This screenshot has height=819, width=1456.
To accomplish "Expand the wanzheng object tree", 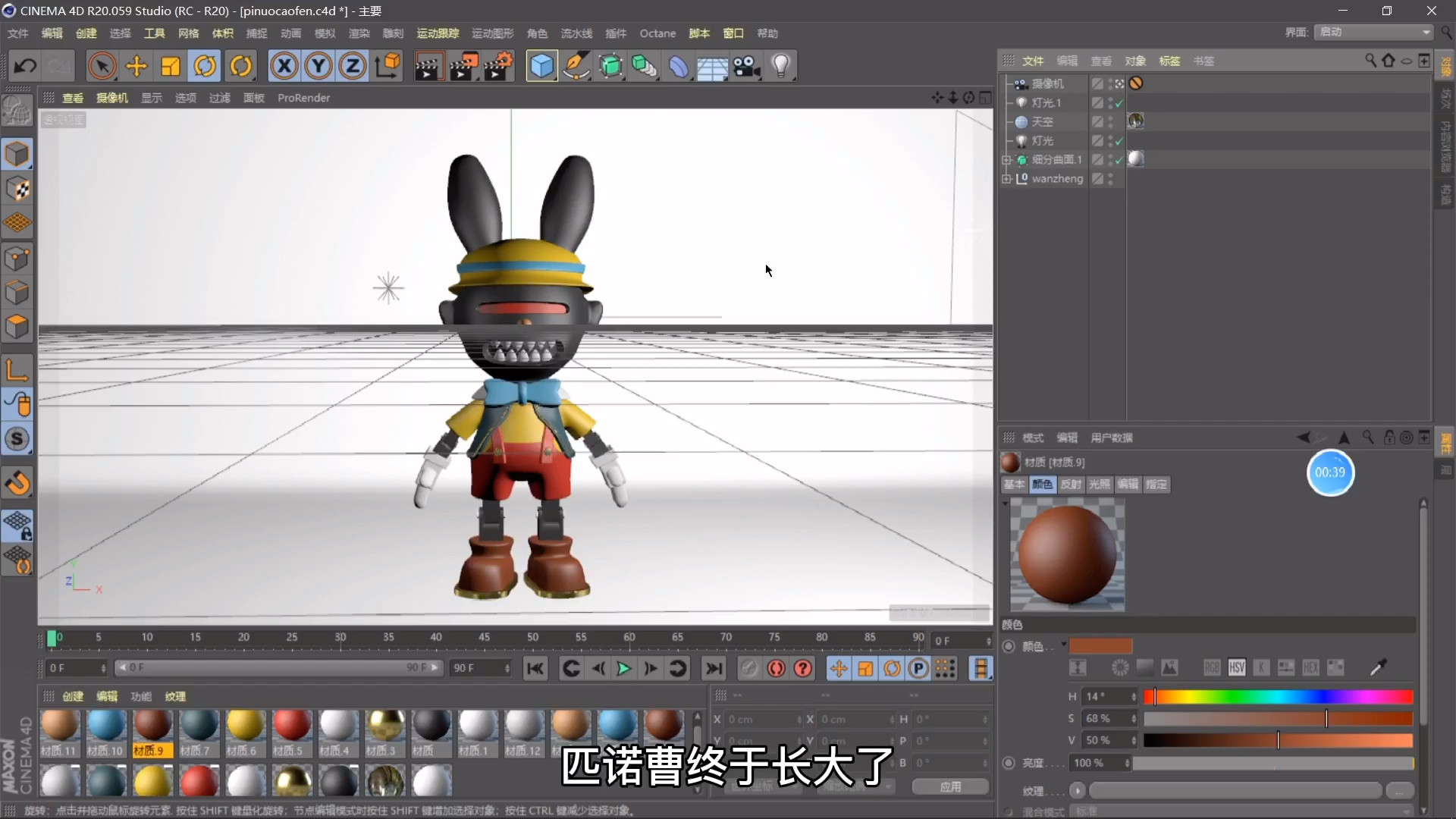I will [x=1006, y=179].
